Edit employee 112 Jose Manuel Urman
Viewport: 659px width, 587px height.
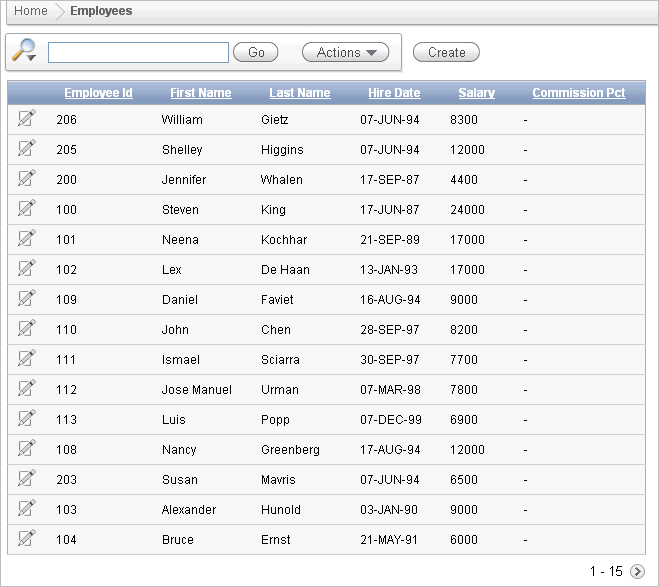(26, 388)
